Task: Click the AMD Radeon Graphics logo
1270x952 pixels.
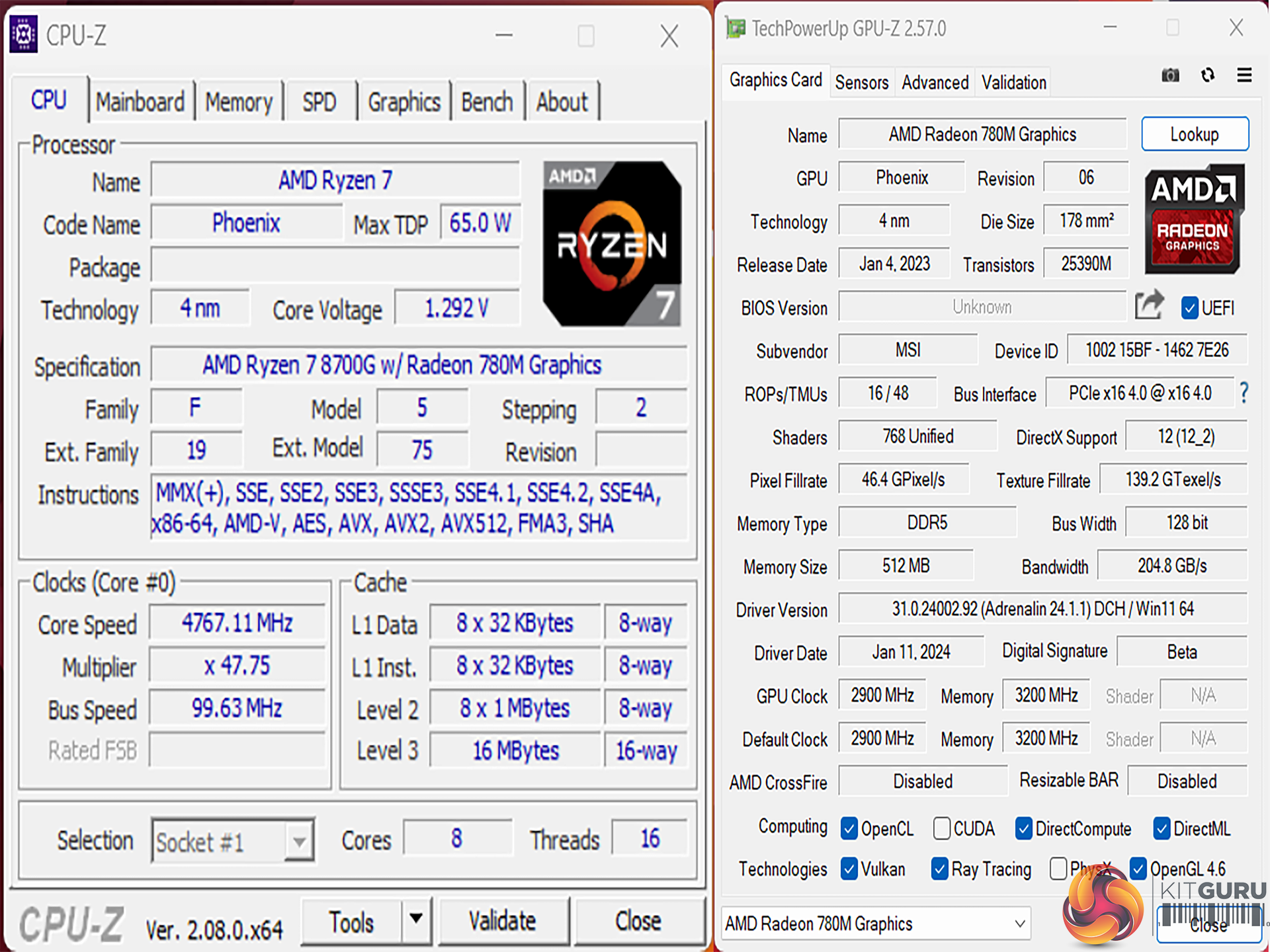Action: pyautogui.click(x=1193, y=220)
